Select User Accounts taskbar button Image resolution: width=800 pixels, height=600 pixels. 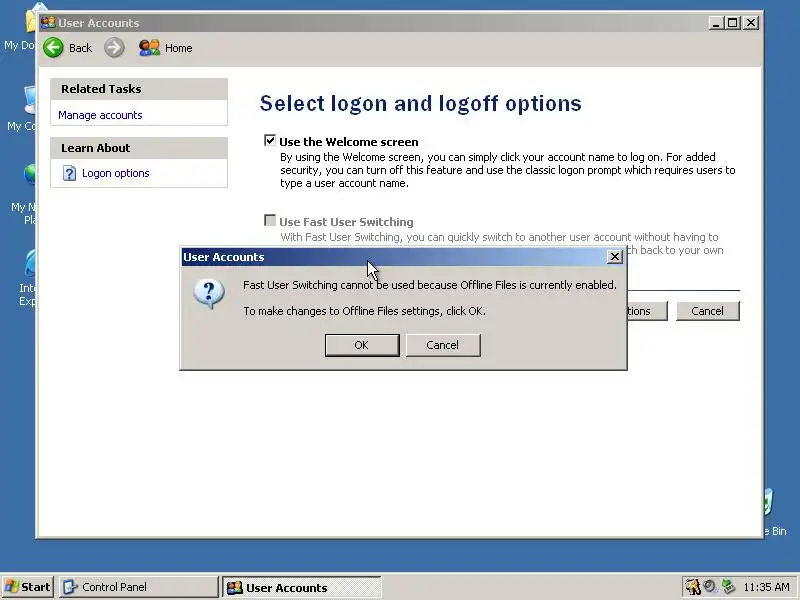point(302,587)
